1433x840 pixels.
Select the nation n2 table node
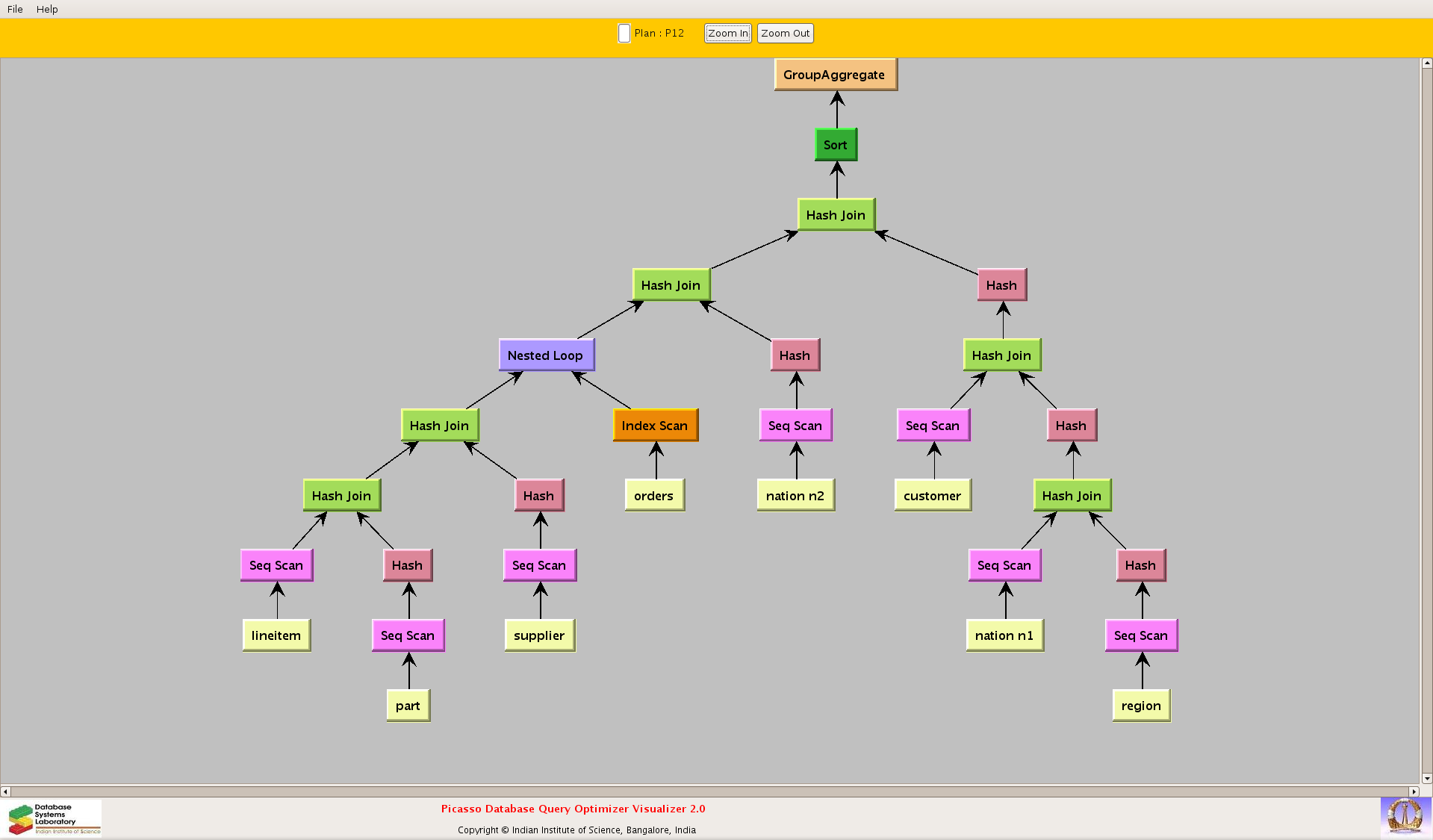tap(795, 496)
